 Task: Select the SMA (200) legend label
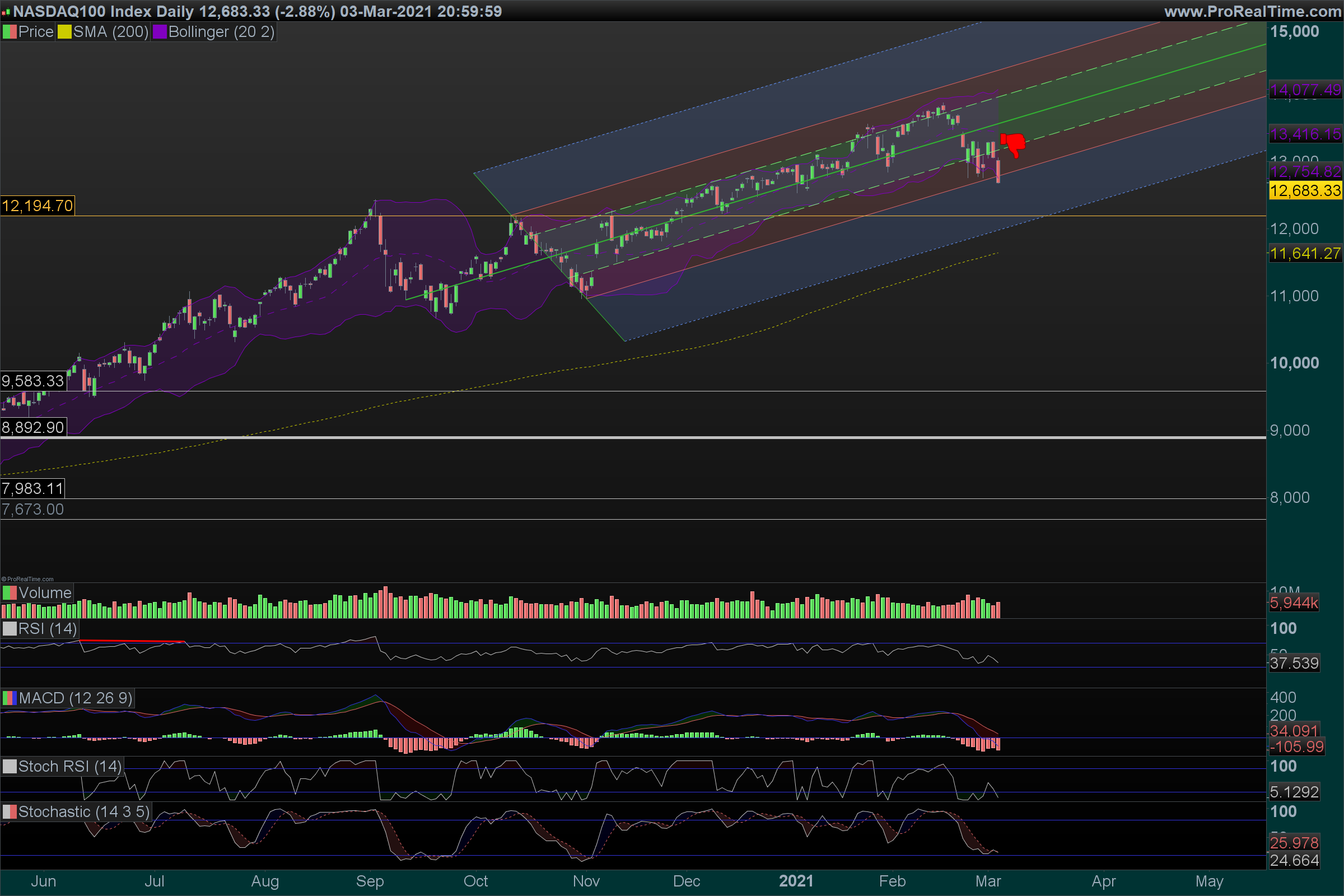[111, 32]
